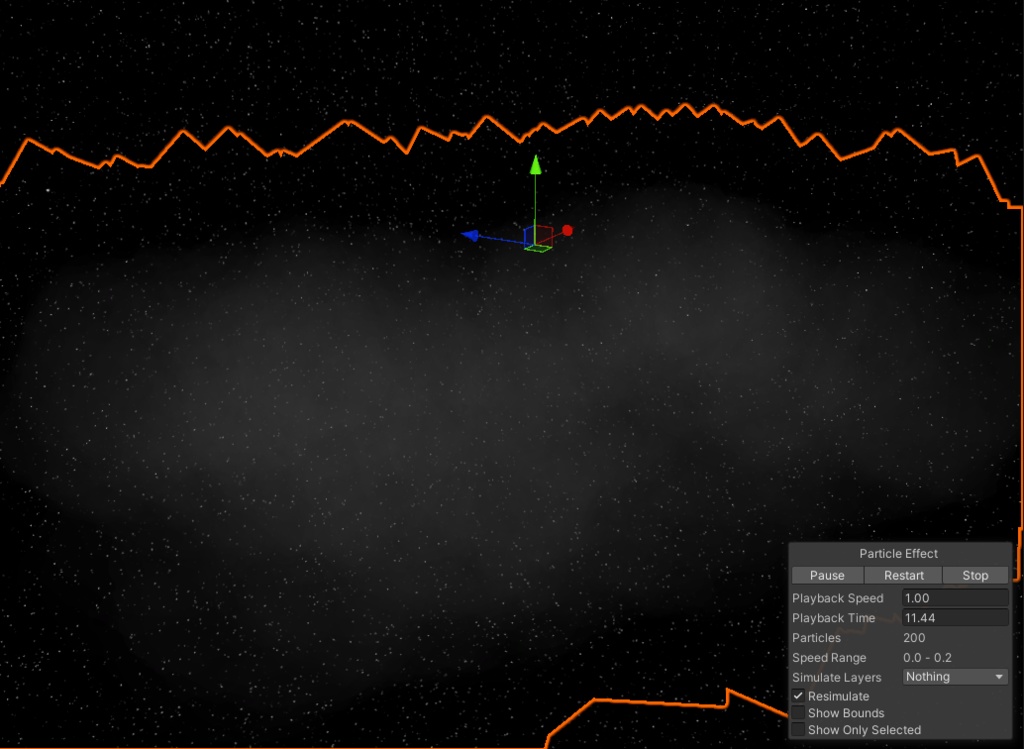Click the Playback Speed label
The width and height of the screenshot is (1024, 749).
coord(837,598)
